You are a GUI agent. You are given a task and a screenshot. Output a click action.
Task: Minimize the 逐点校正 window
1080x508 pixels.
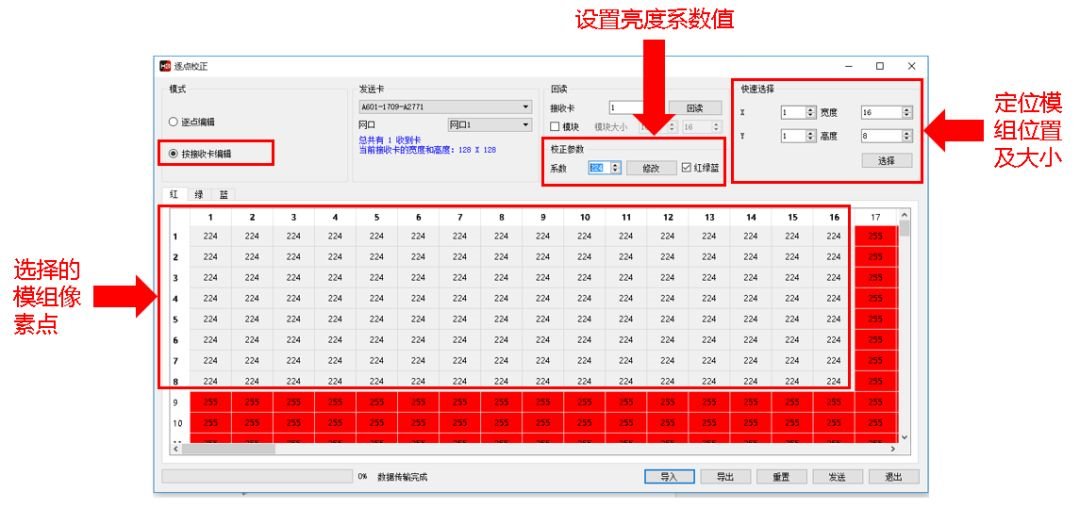point(849,66)
